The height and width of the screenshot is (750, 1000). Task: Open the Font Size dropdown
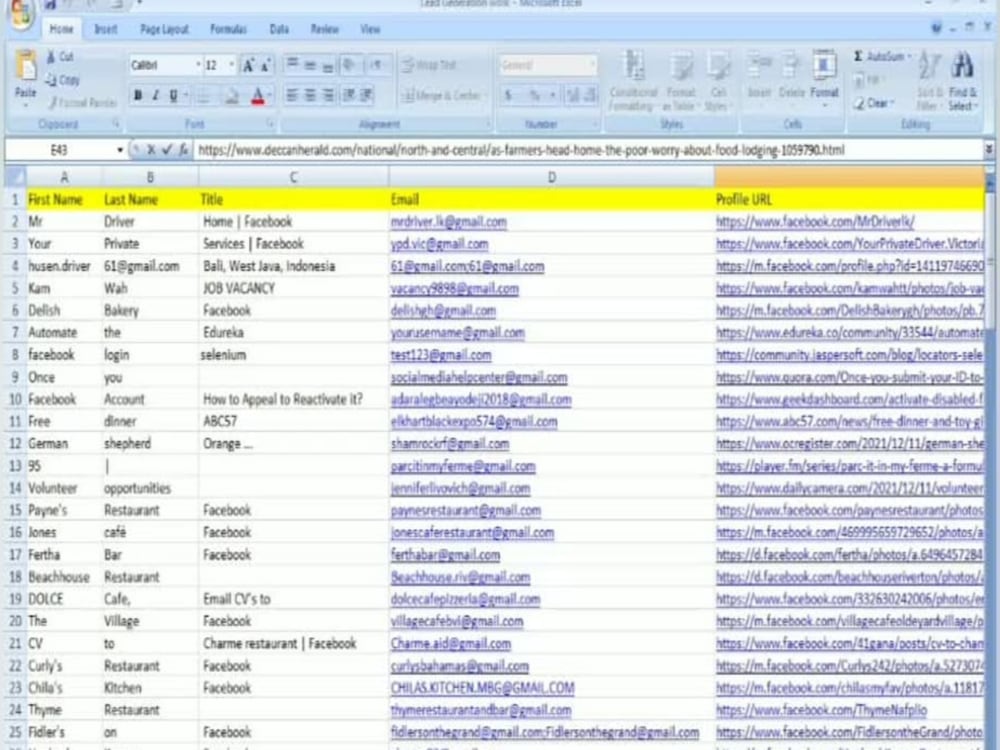pos(230,65)
